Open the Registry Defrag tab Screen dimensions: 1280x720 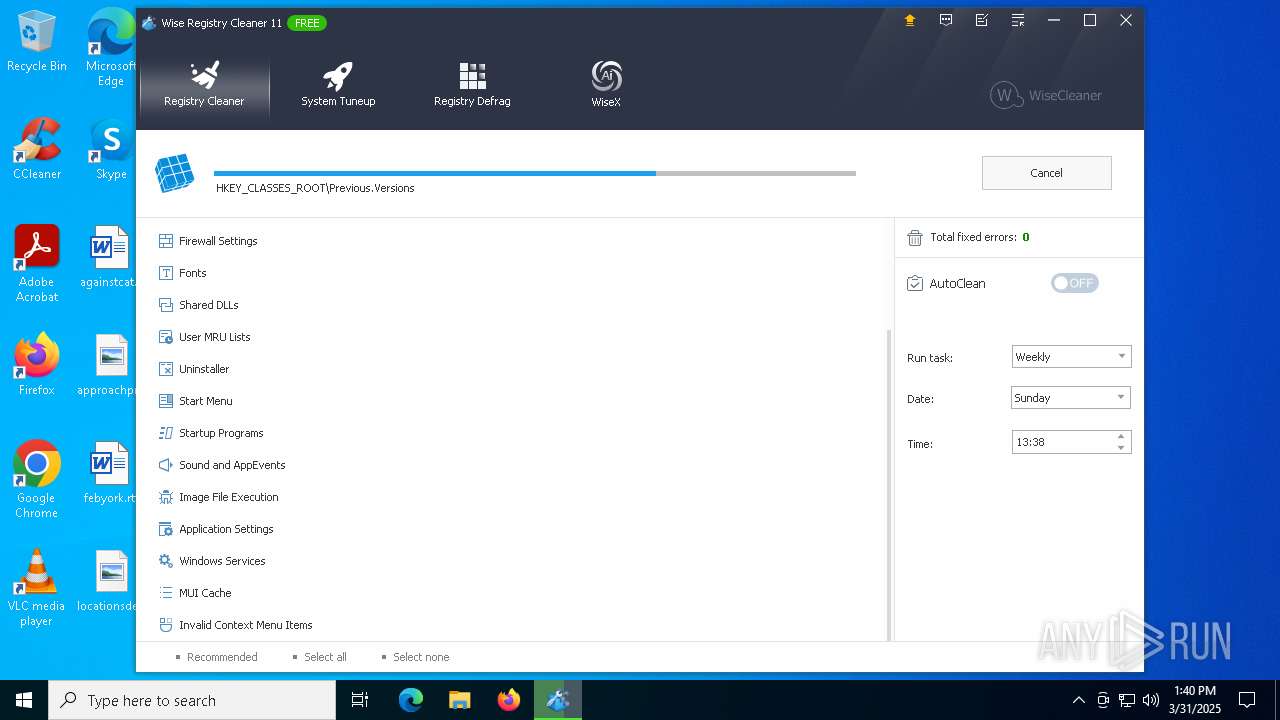pos(472,85)
